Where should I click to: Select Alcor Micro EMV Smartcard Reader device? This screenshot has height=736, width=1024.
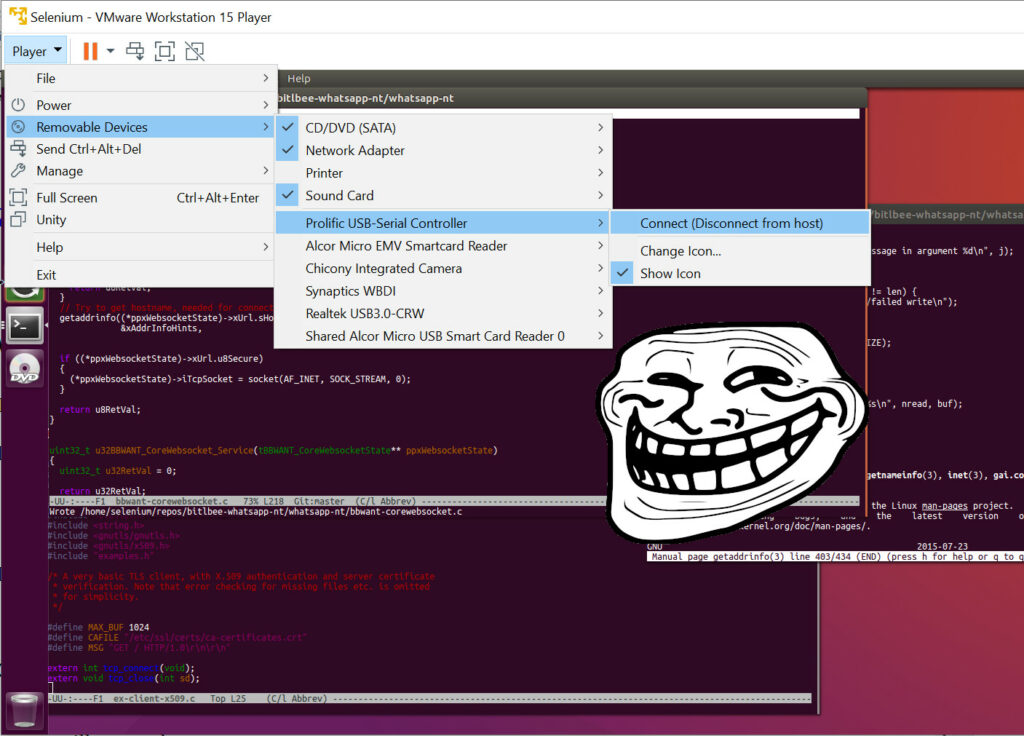click(x=443, y=246)
